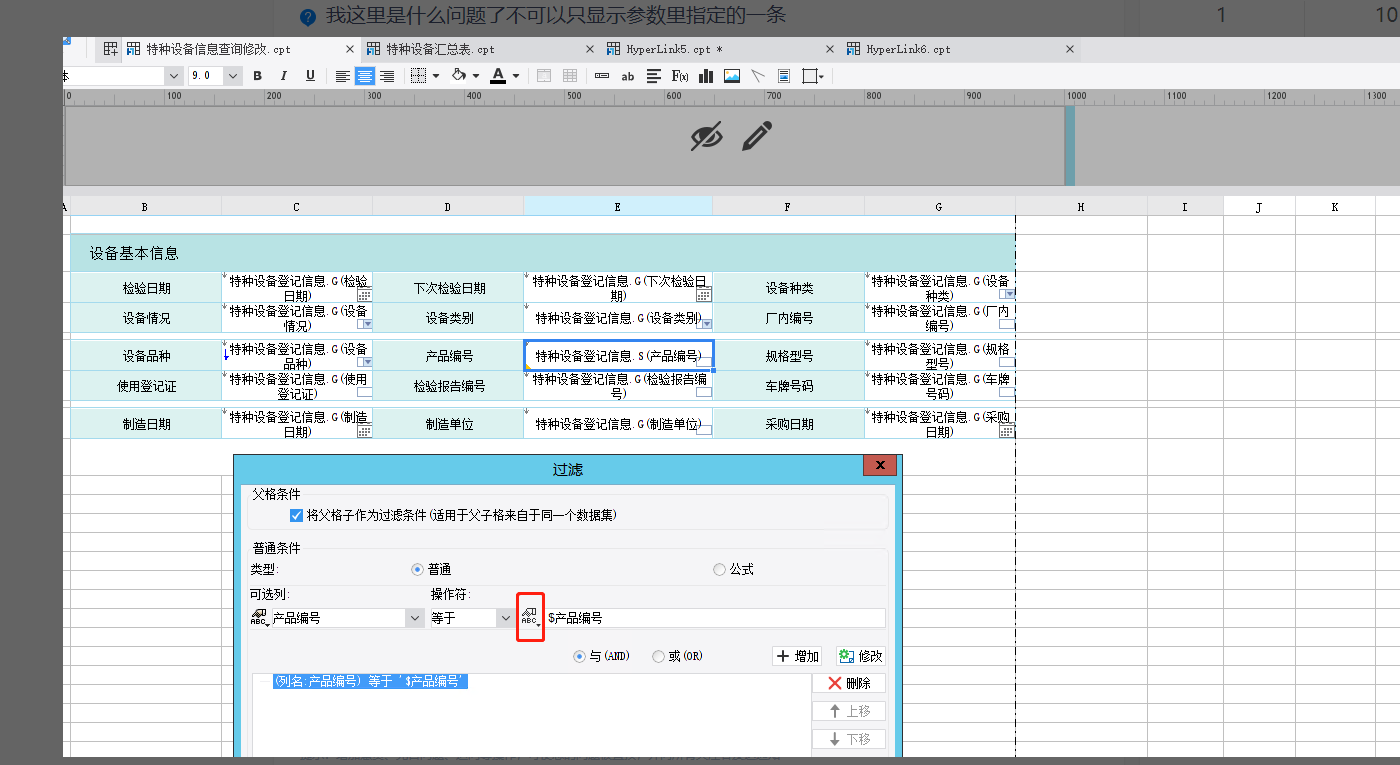This screenshot has width=1400, height=765.
Task: Expand font color dropdown arrow
Action: point(516,76)
